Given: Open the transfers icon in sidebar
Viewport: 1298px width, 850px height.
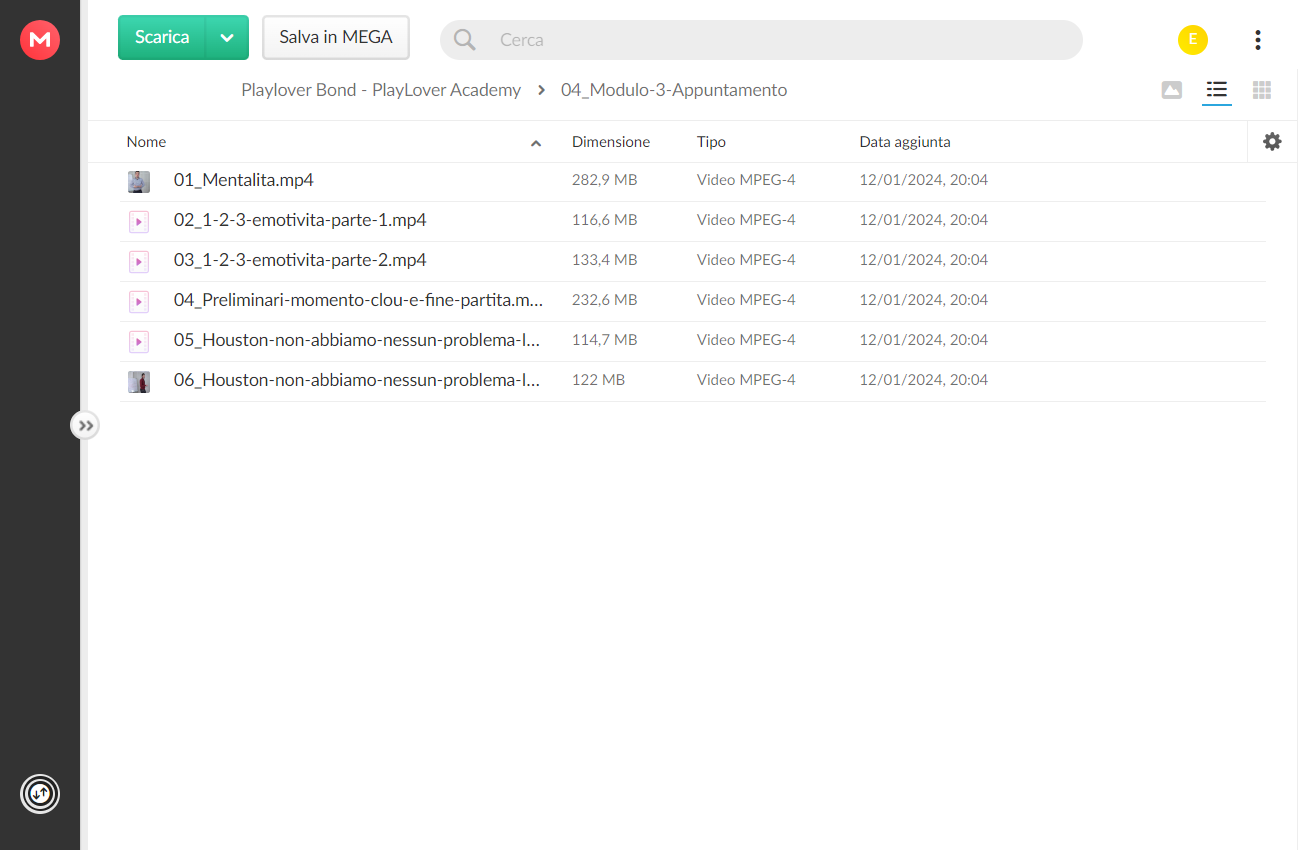Looking at the screenshot, I should pos(40,794).
